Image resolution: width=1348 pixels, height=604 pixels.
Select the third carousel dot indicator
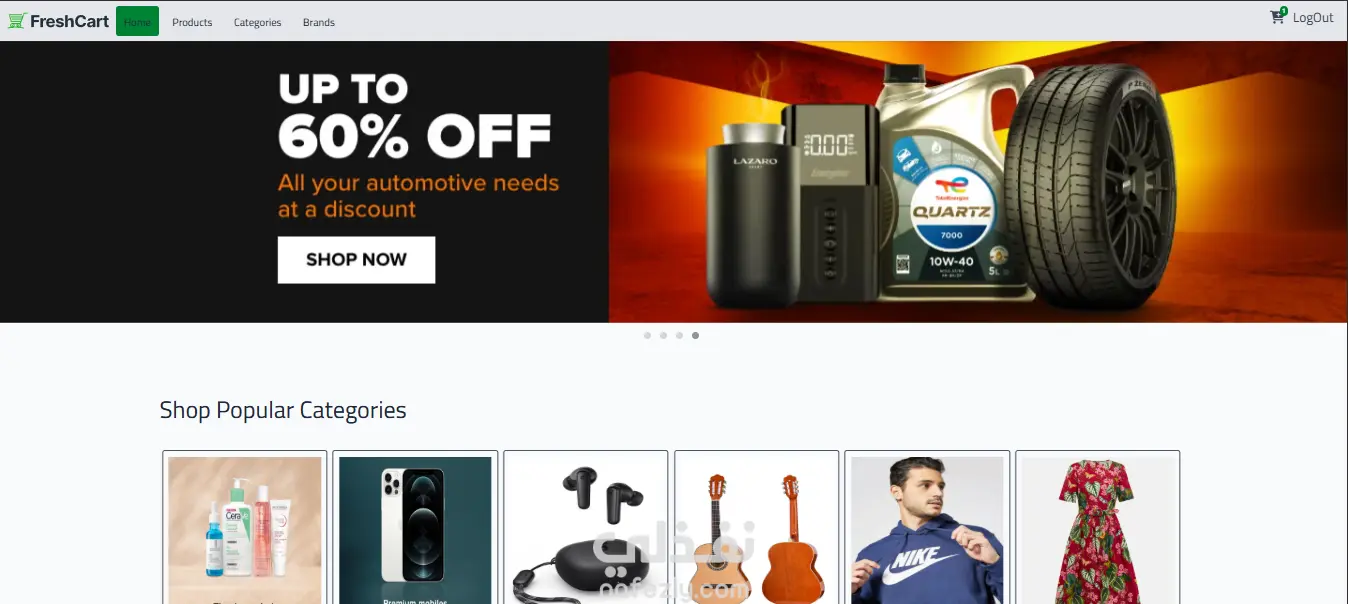pyautogui.click(x=679, y=336)
